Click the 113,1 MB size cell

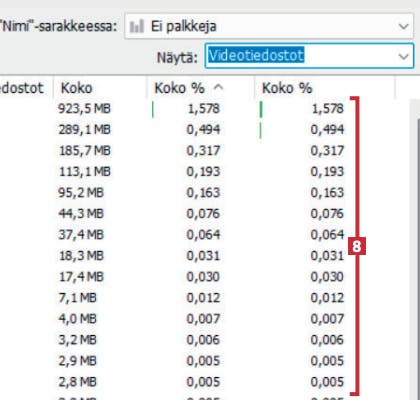point(85,172)
